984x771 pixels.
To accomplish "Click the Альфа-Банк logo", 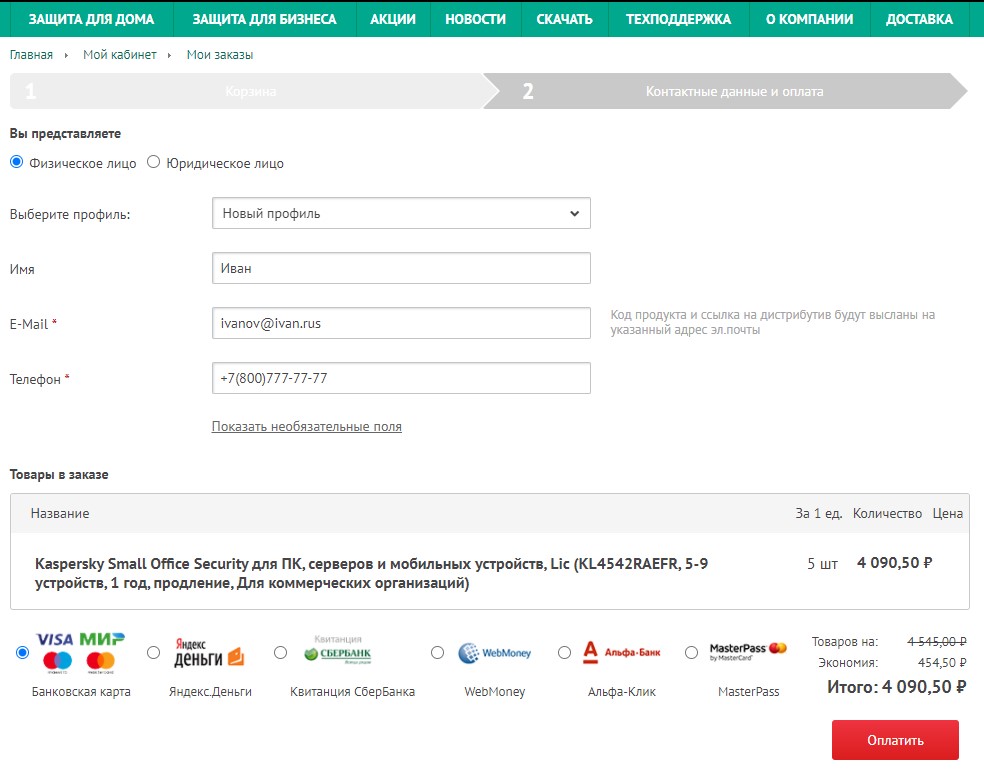I will point(622,652).
